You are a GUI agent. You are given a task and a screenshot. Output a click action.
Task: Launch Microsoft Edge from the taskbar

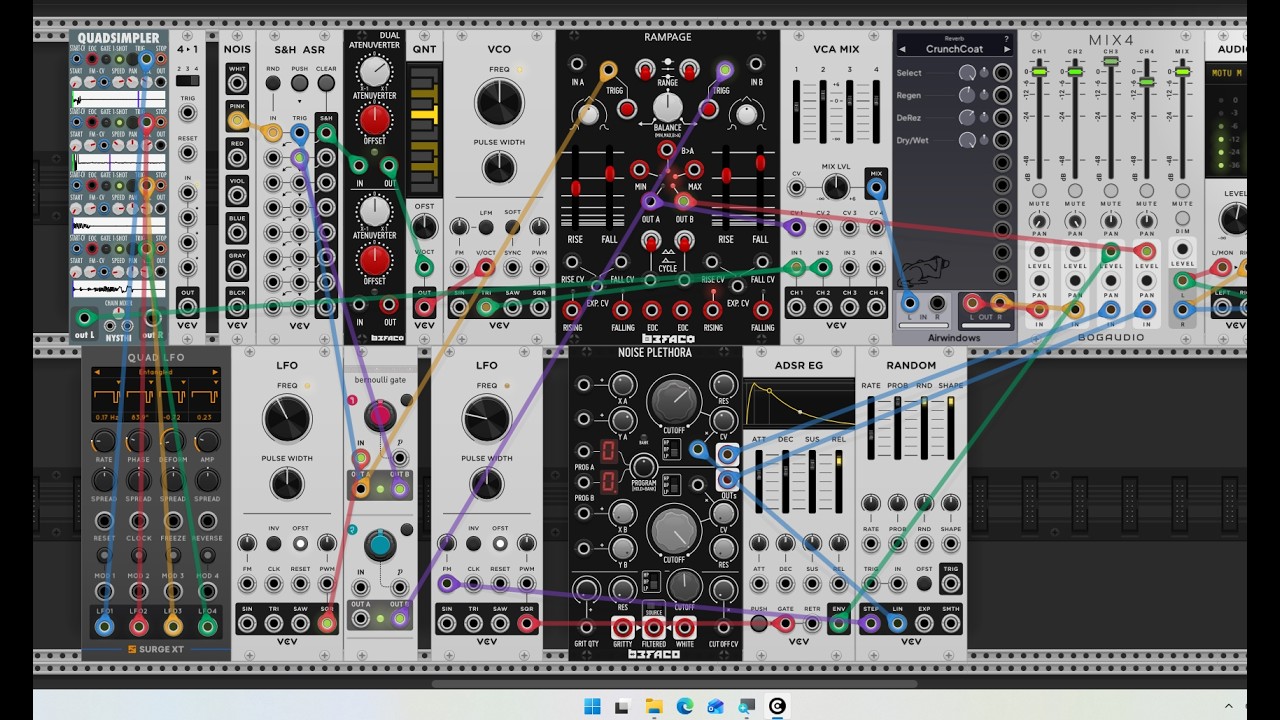tap(684, 707)
